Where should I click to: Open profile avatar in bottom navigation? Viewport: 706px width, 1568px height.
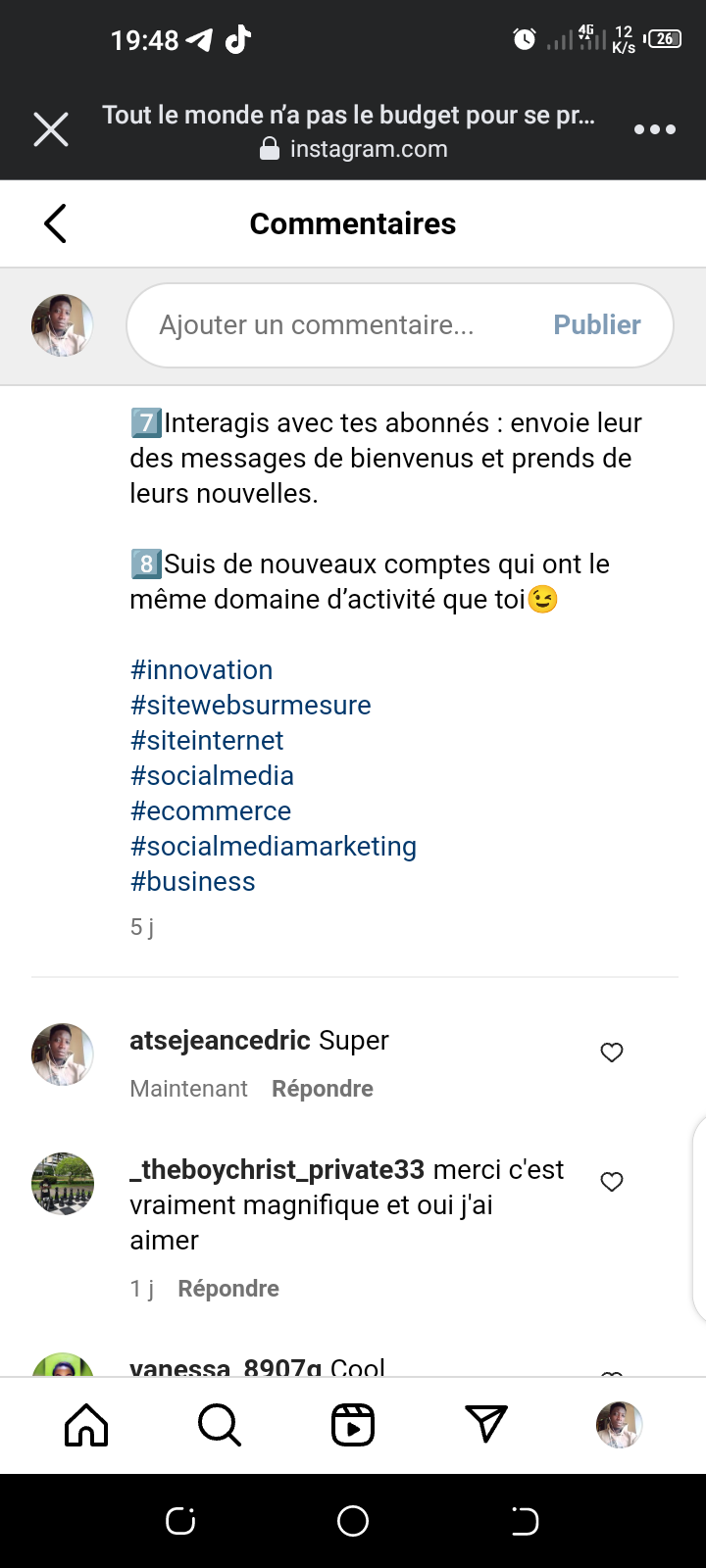tap(619, 1425)
